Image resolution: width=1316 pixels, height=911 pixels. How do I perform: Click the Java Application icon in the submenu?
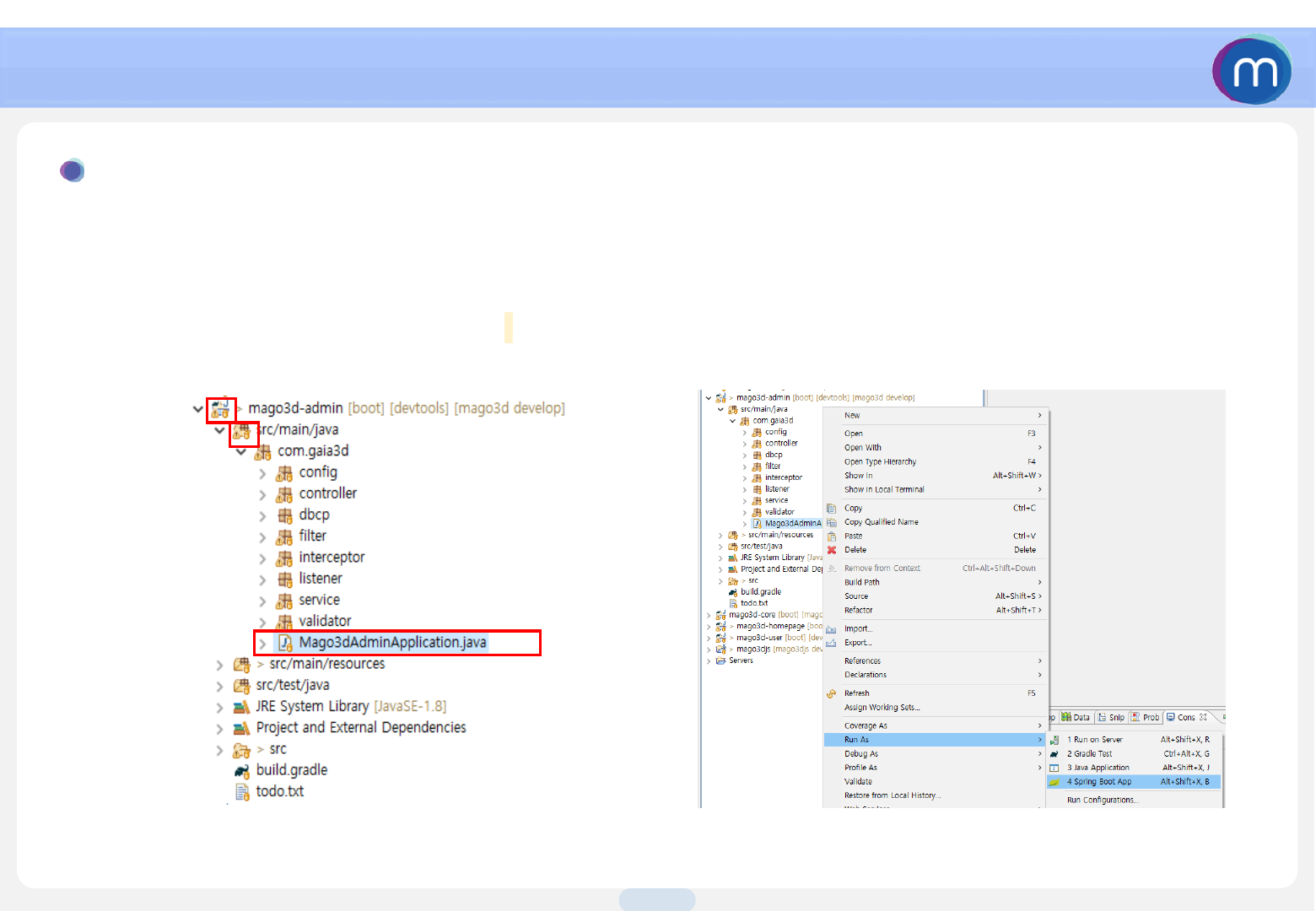coord(1054,768)
